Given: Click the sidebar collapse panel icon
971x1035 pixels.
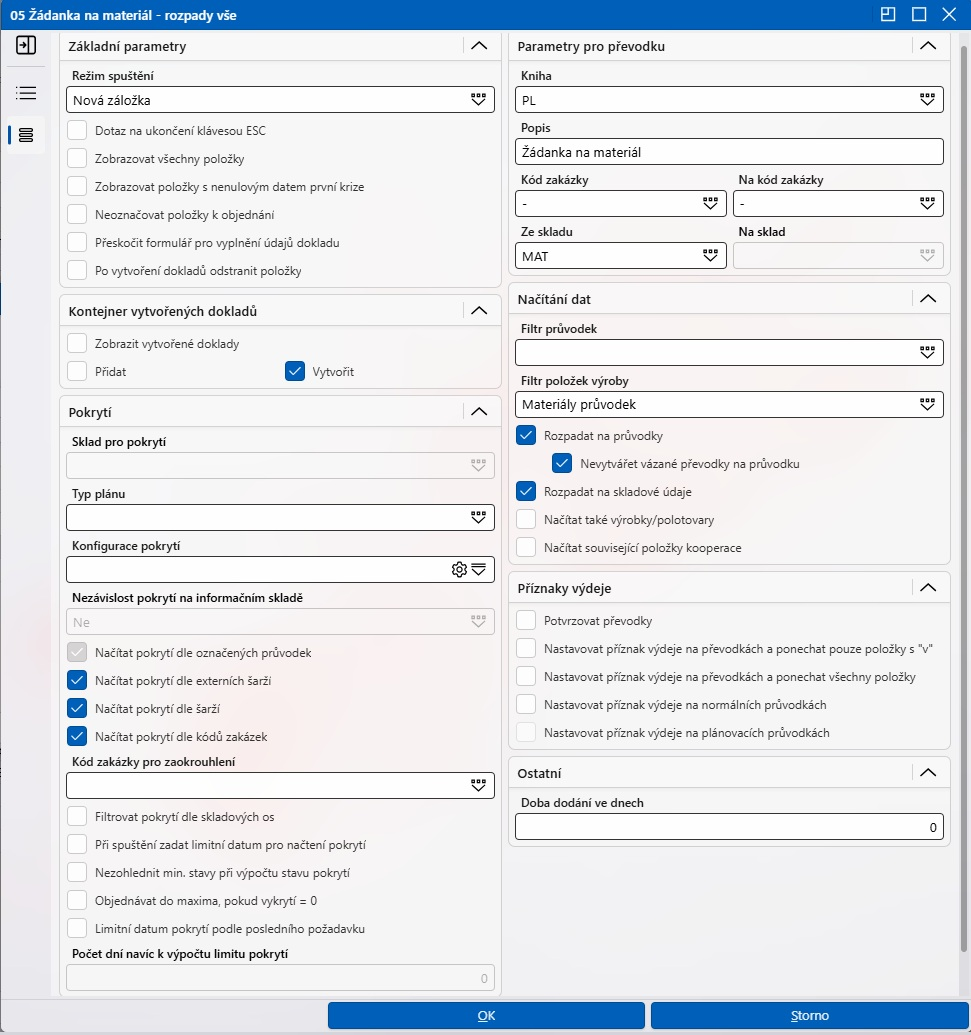Looking at the screenshot, I should point(26,46).
